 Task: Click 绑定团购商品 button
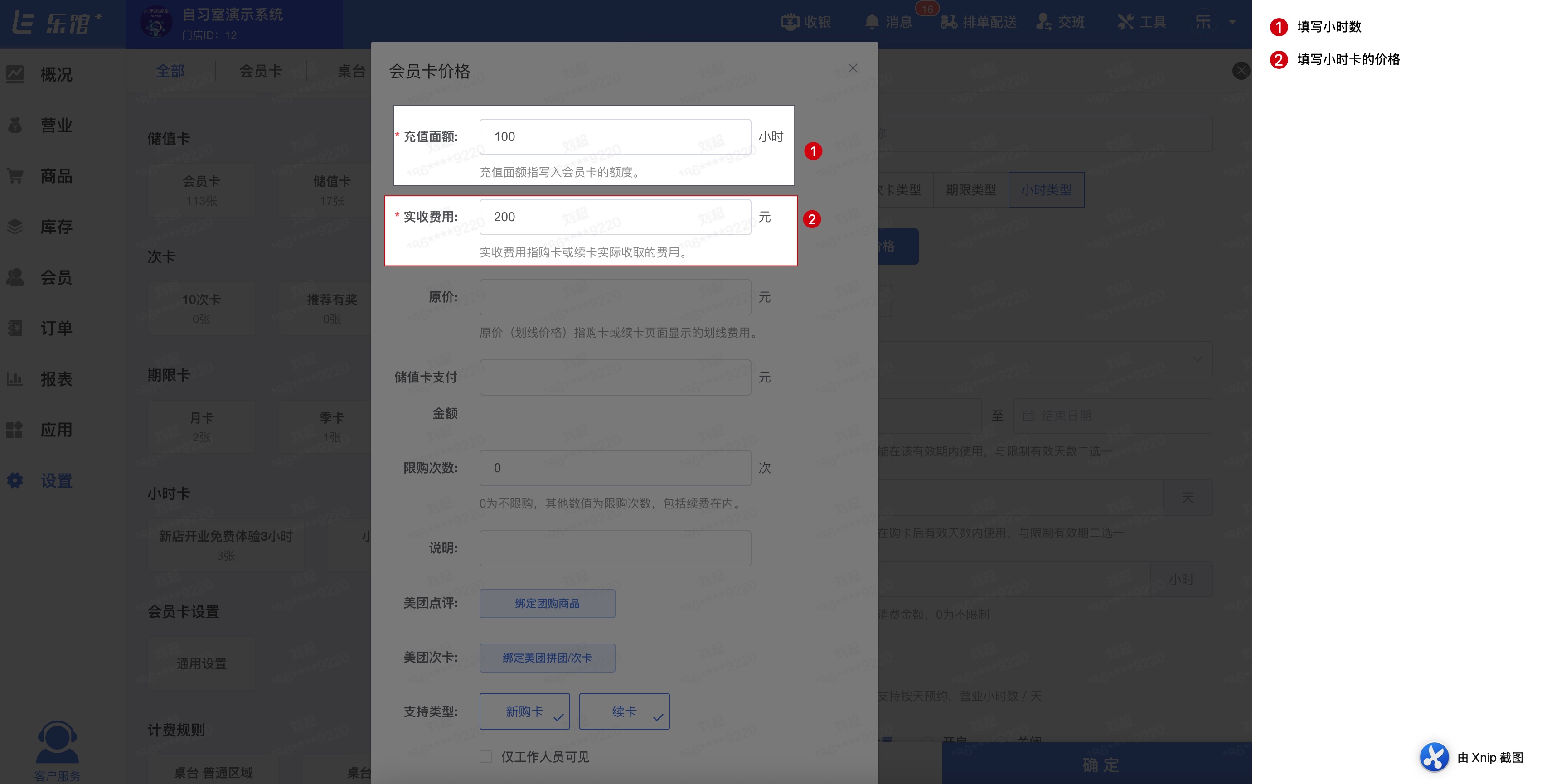(547, 603)
